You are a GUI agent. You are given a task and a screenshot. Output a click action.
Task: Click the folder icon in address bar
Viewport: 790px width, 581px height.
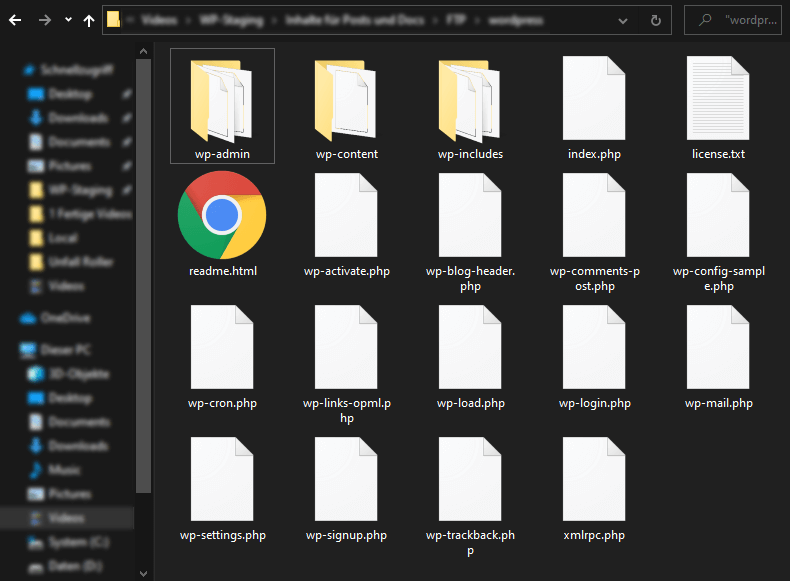click(x=113, y=20)
